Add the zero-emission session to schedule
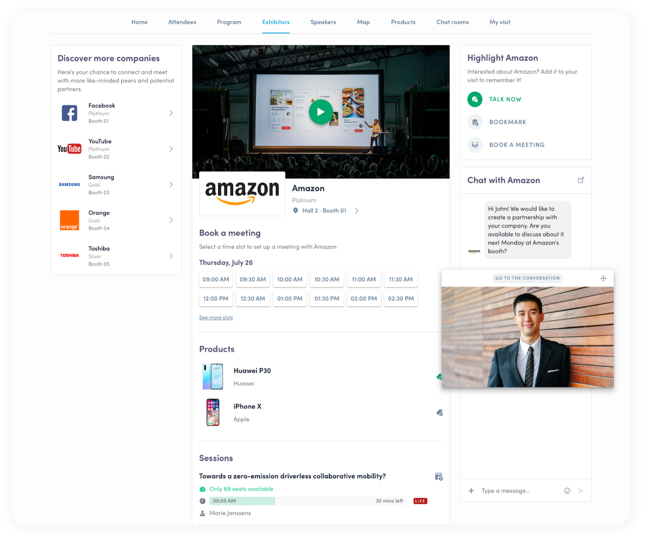 tap(439, 476)
